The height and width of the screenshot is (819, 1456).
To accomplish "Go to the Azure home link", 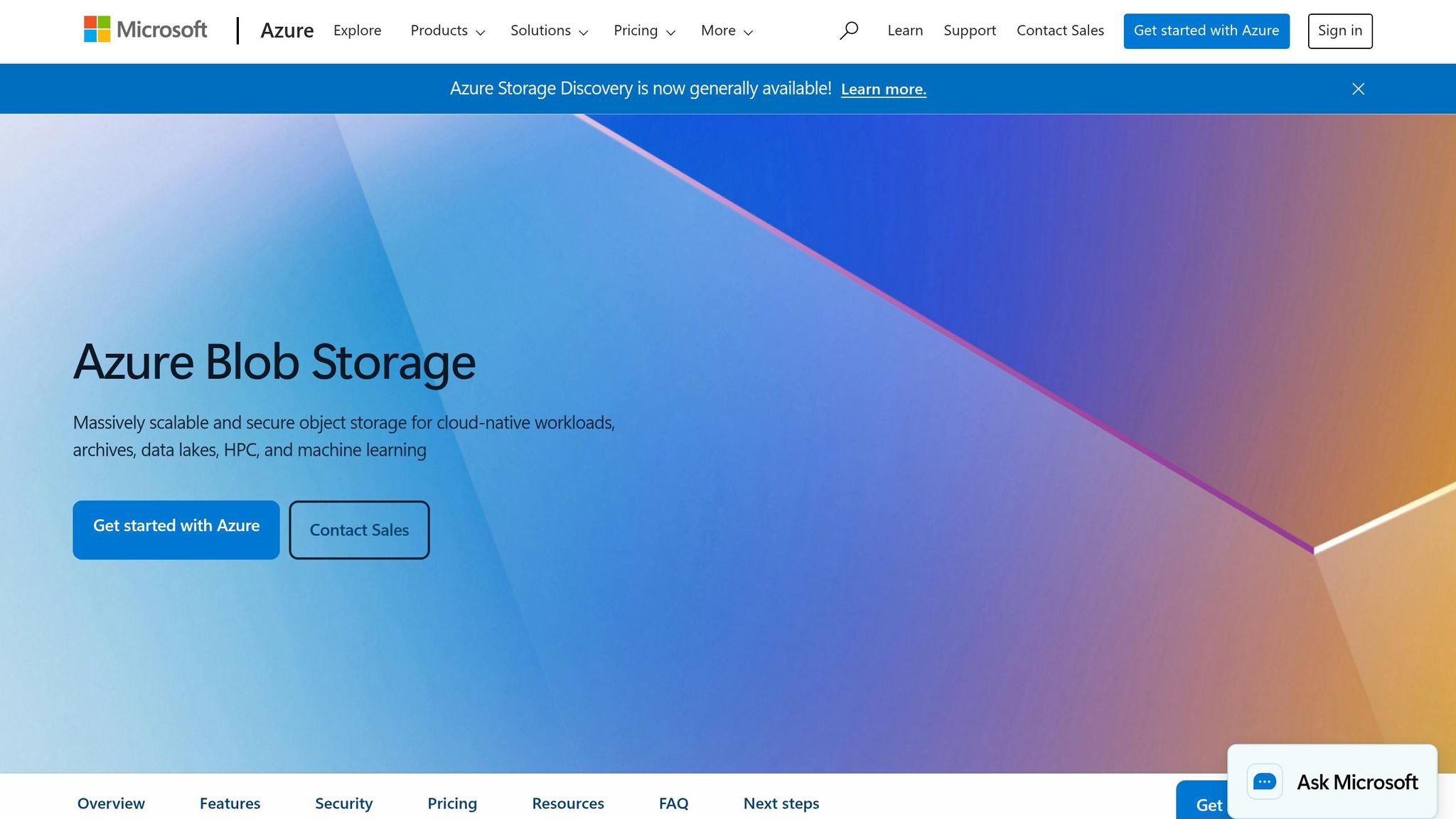I will (287, 31).
